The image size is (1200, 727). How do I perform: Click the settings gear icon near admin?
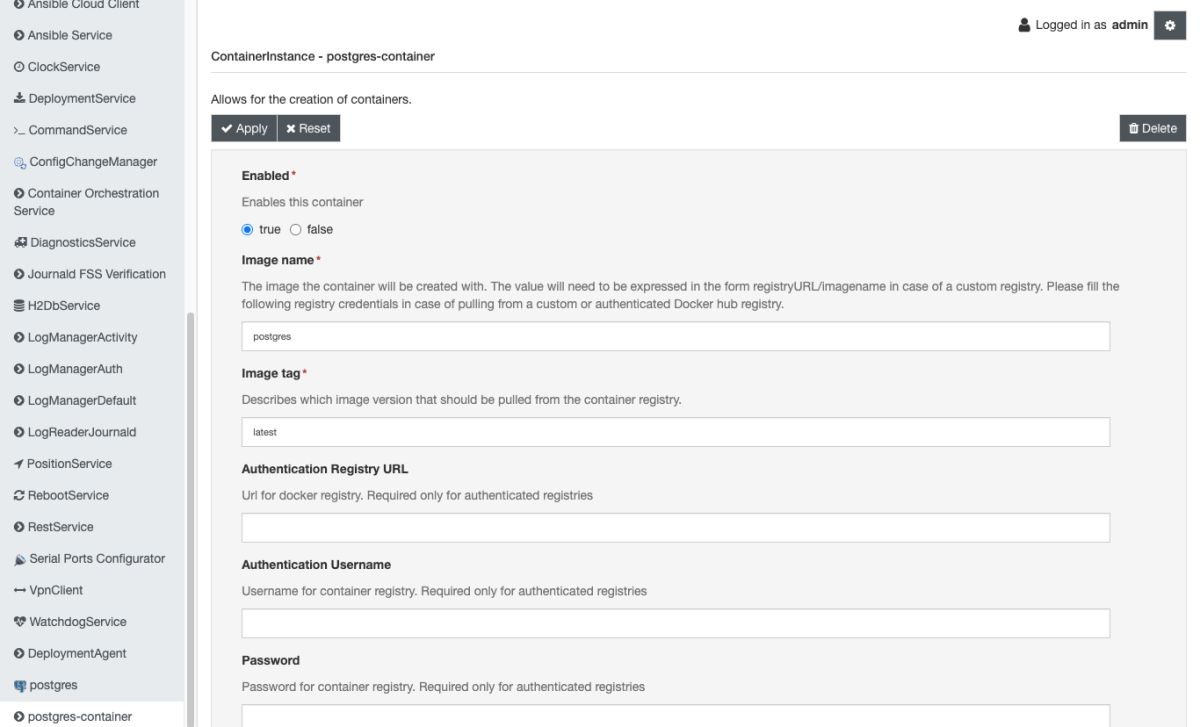1169,26
